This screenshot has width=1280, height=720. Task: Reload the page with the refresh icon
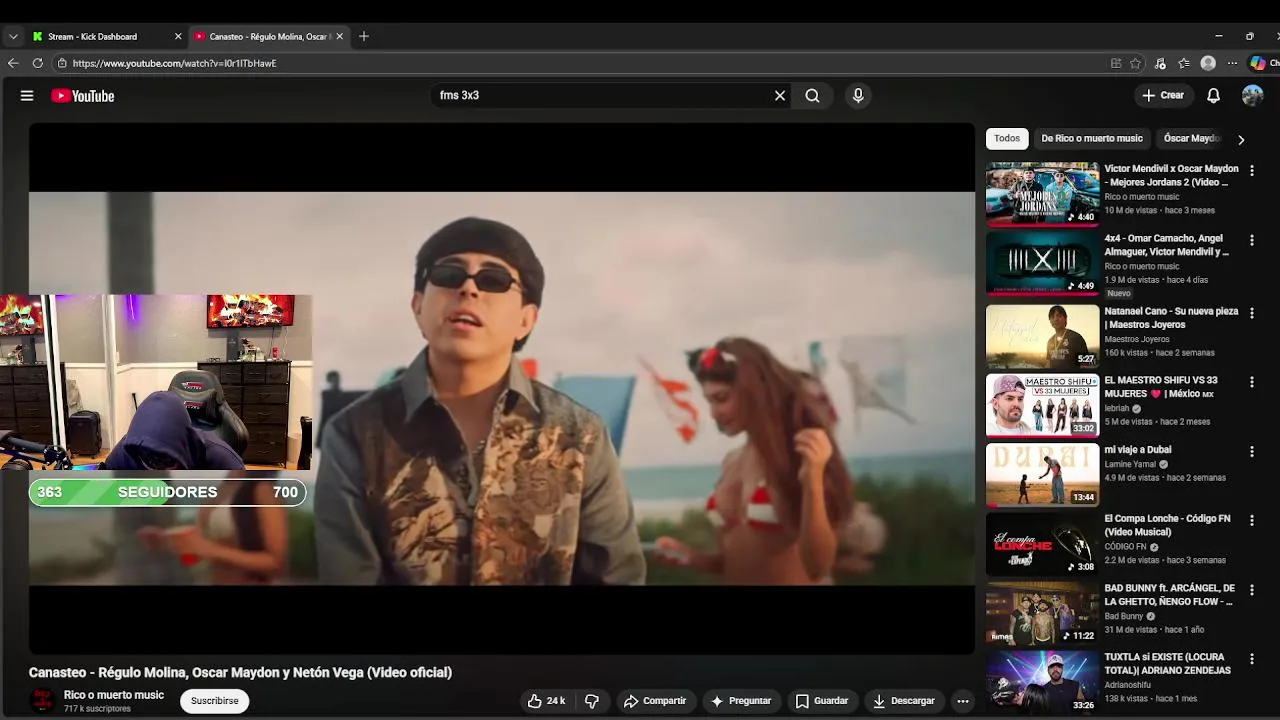pyautogui.click(x=38, y=63)
